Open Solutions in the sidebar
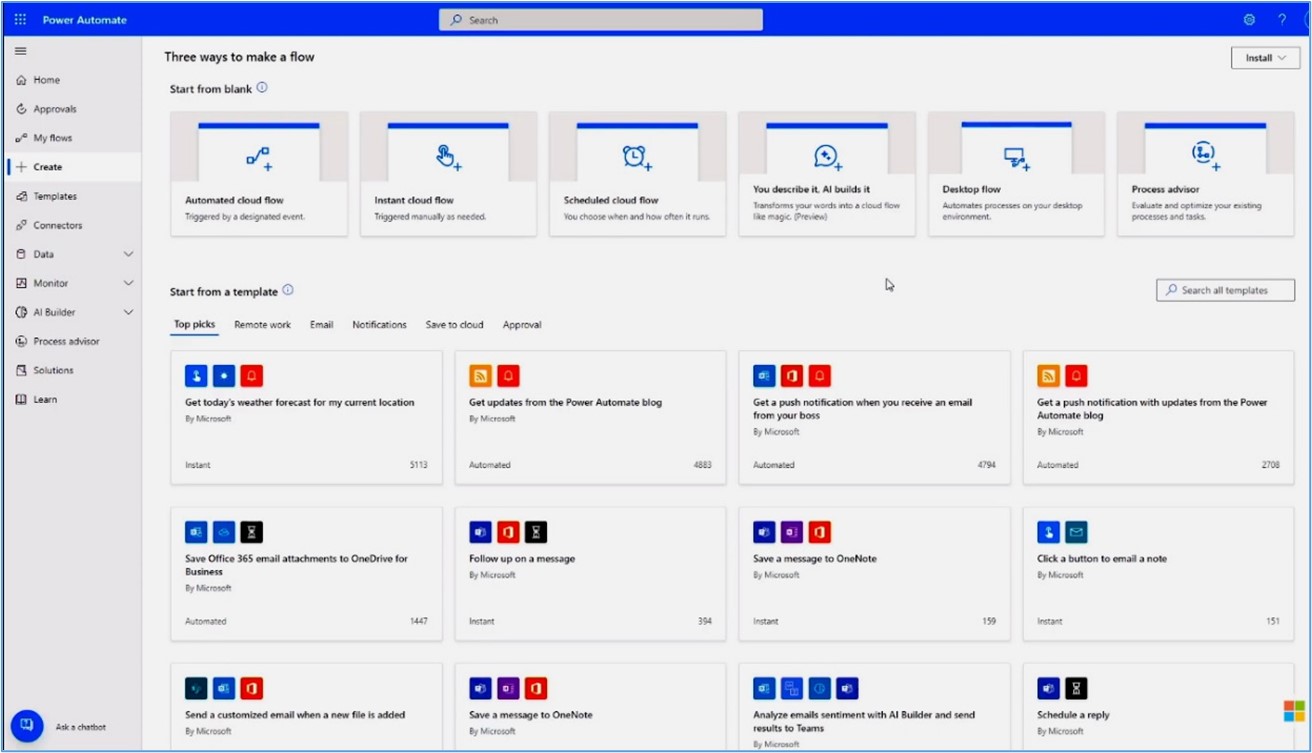The width and height of the screenshot is (1312, 753). [x=71, y=370]
